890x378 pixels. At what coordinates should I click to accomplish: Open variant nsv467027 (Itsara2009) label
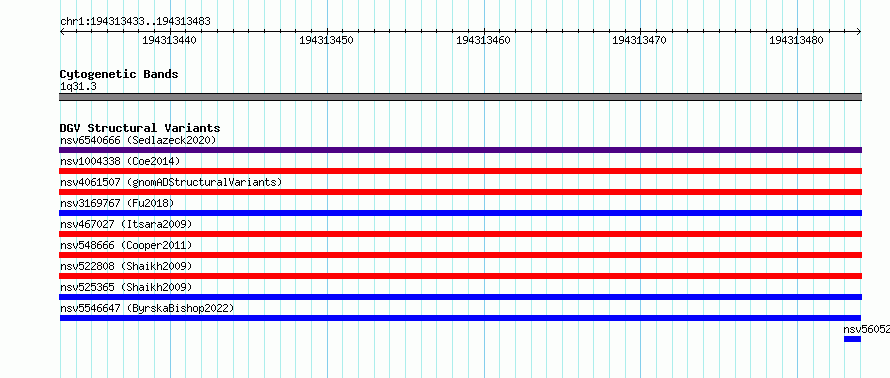(x=126, y=224)
